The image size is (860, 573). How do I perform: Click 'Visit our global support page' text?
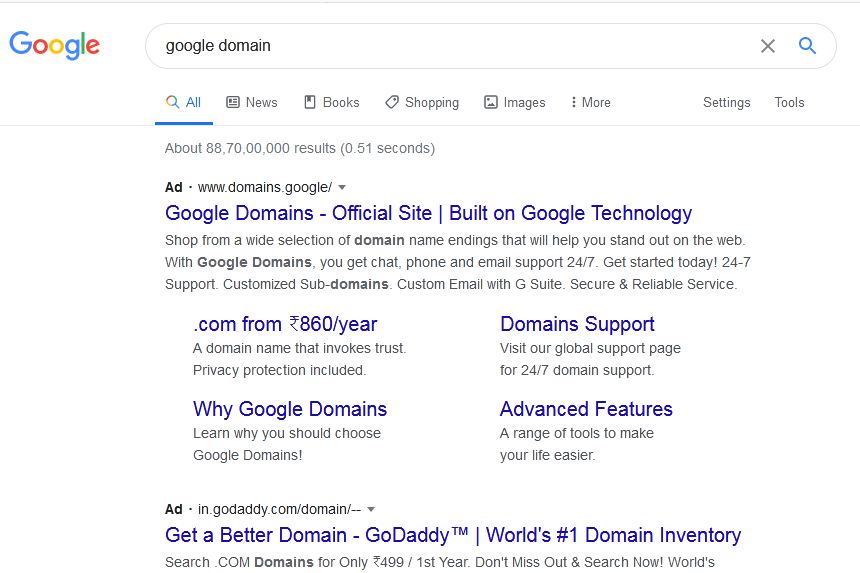pyautogui.click(x=590, y=348)
